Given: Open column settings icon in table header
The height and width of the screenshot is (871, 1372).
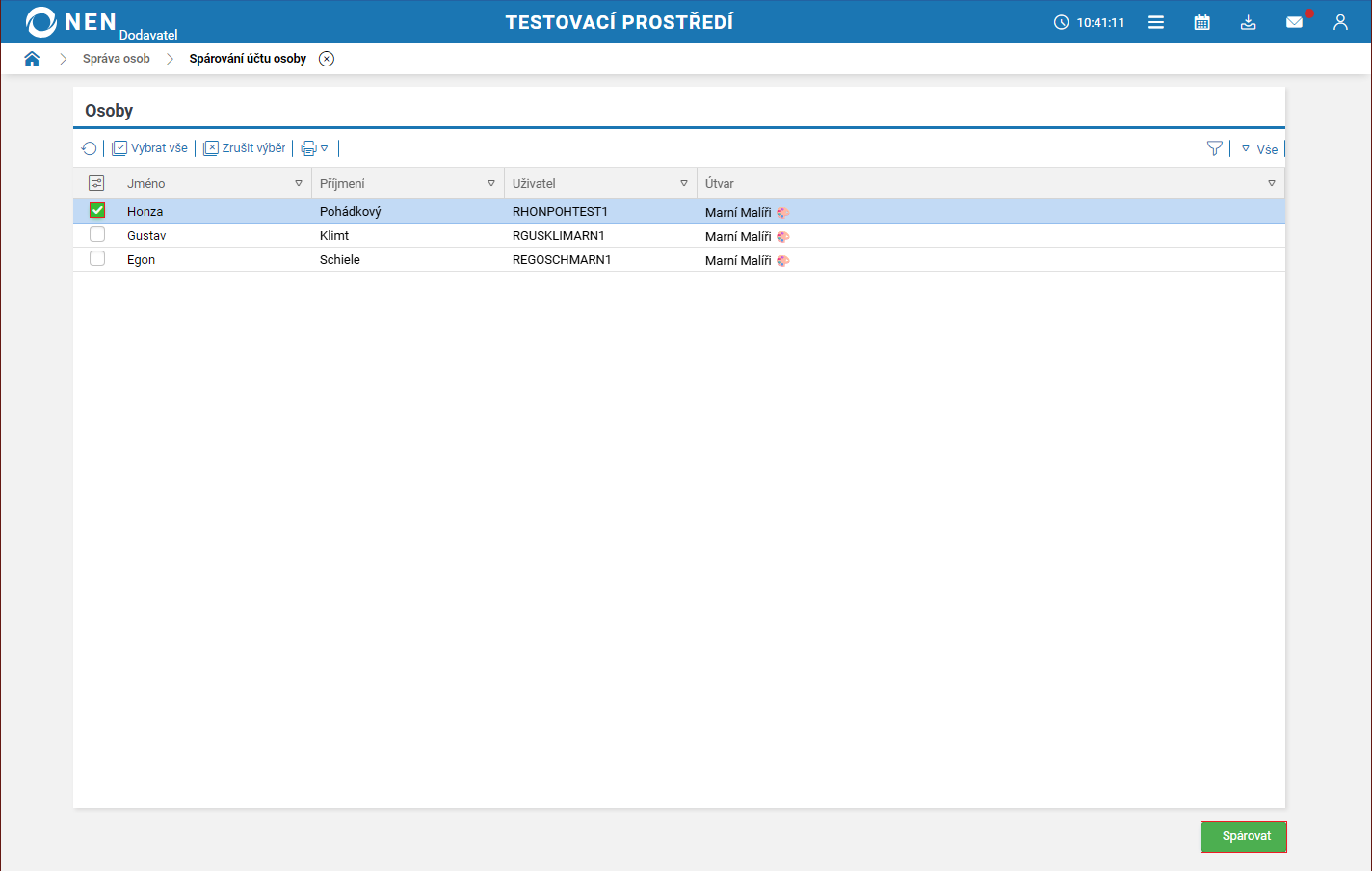Looking at the screenshot, I should (x=96, y=183).
